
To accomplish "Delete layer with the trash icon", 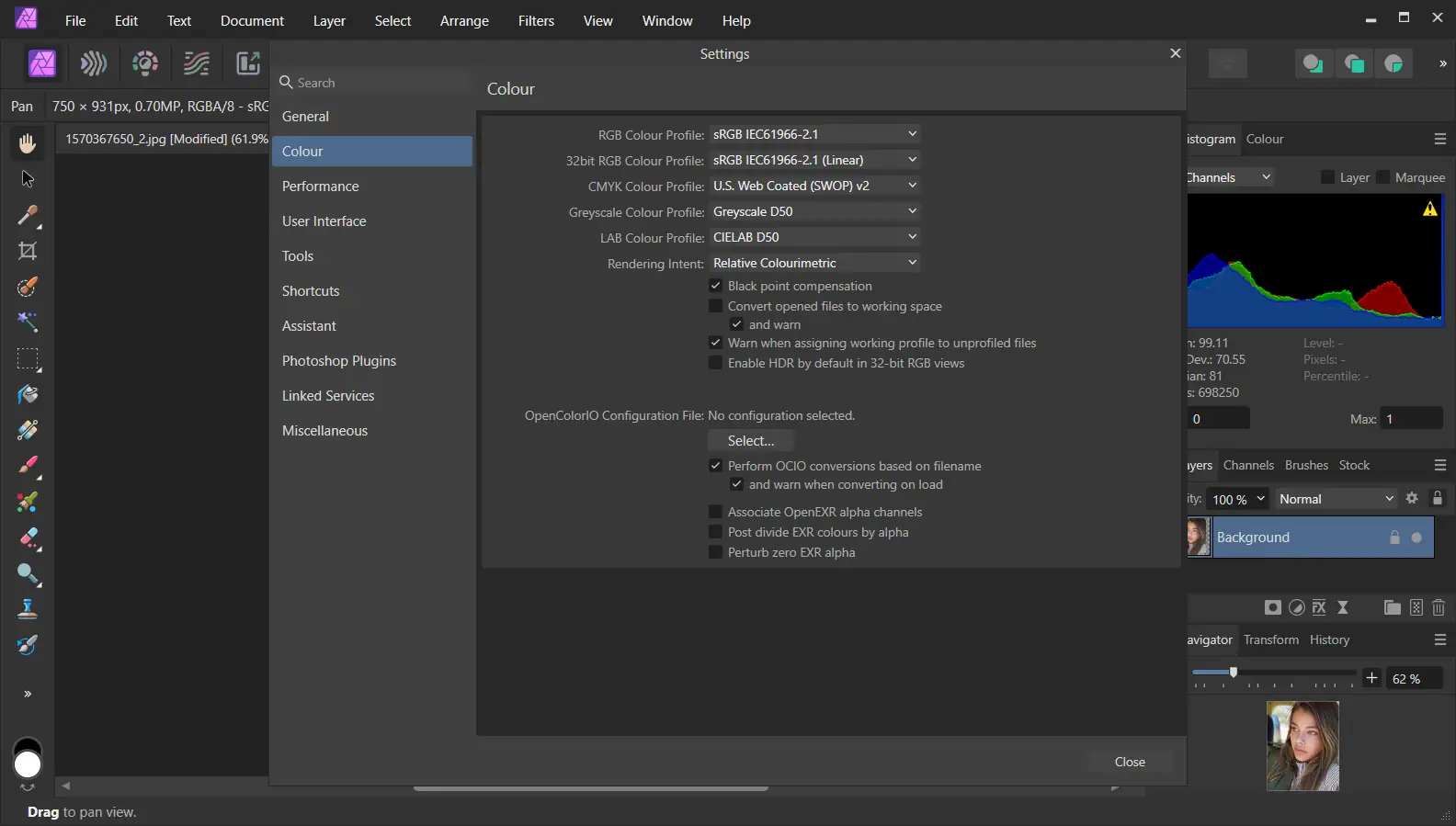I will click(x=1439, y=607).
